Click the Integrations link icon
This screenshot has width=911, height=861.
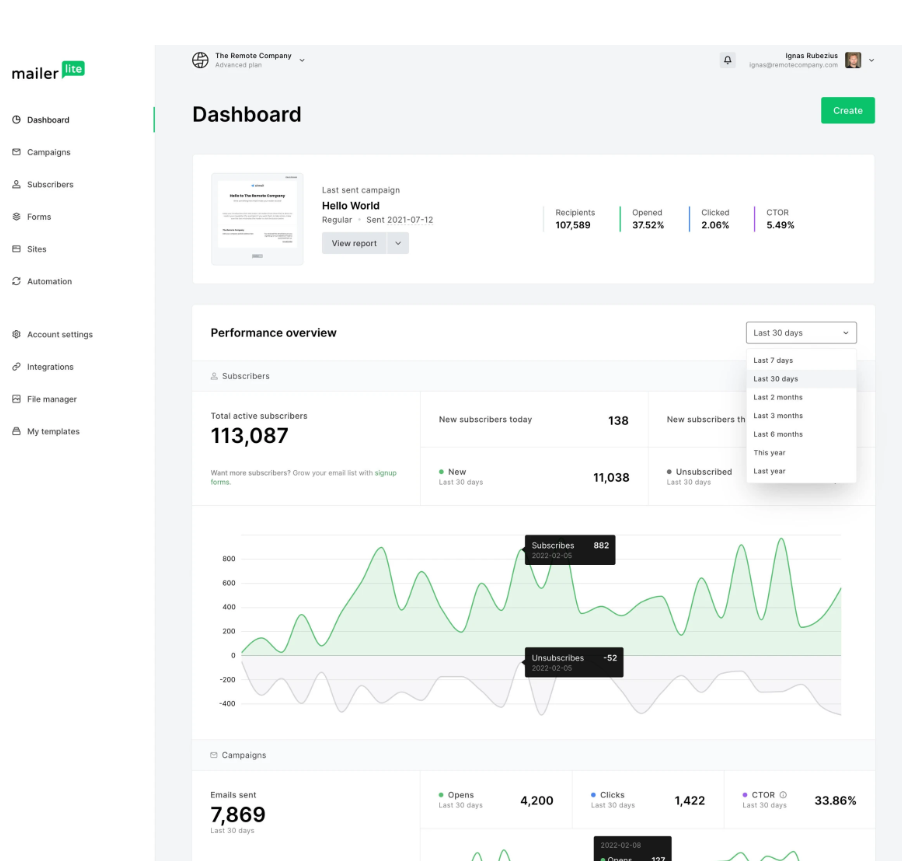(16, 367)
